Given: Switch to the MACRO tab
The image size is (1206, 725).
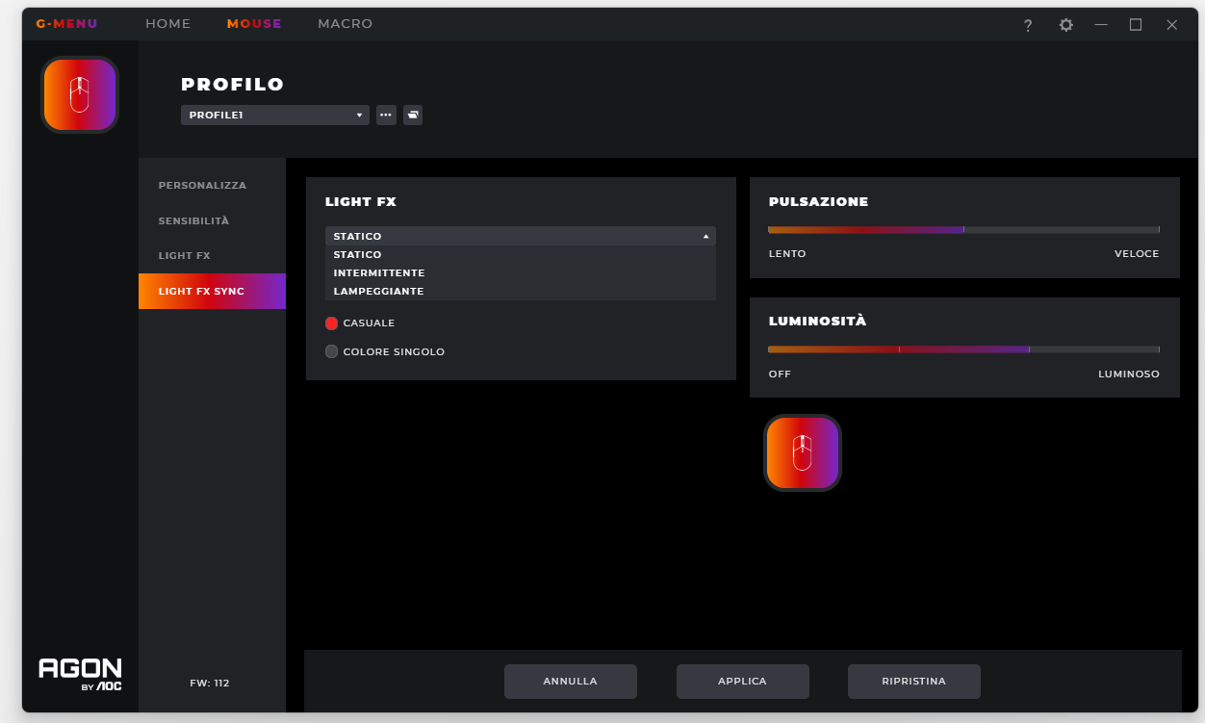Looking at the screenshot, I should 345,24.
